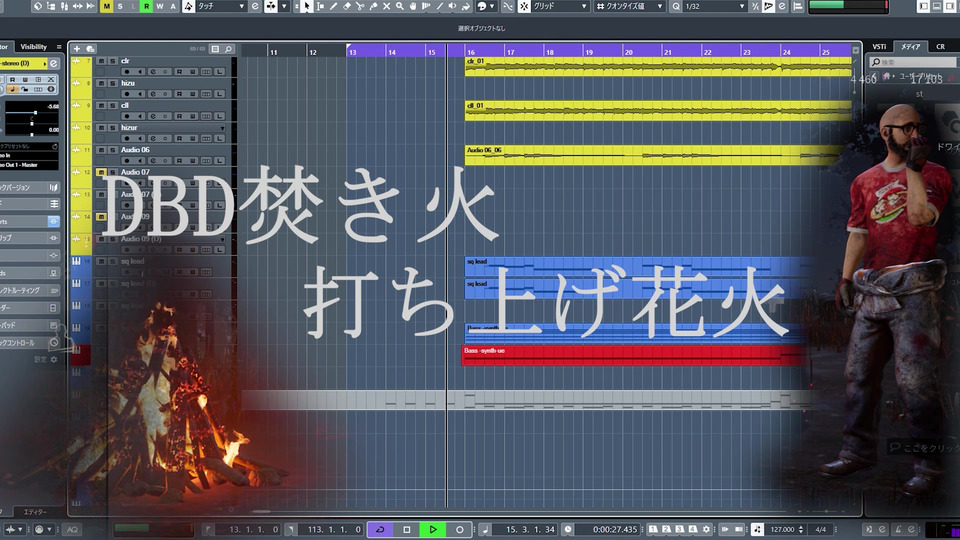Toggle the global Solo S button
Image resolution: width=960 pixels, height=540 pixels.
[120, 6]
